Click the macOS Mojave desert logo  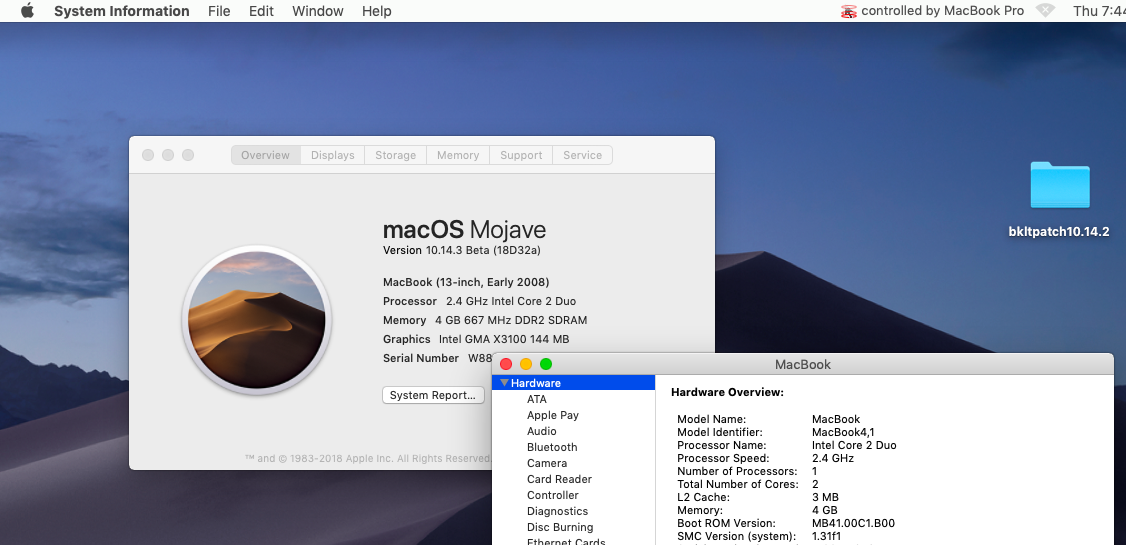[256, 320]
